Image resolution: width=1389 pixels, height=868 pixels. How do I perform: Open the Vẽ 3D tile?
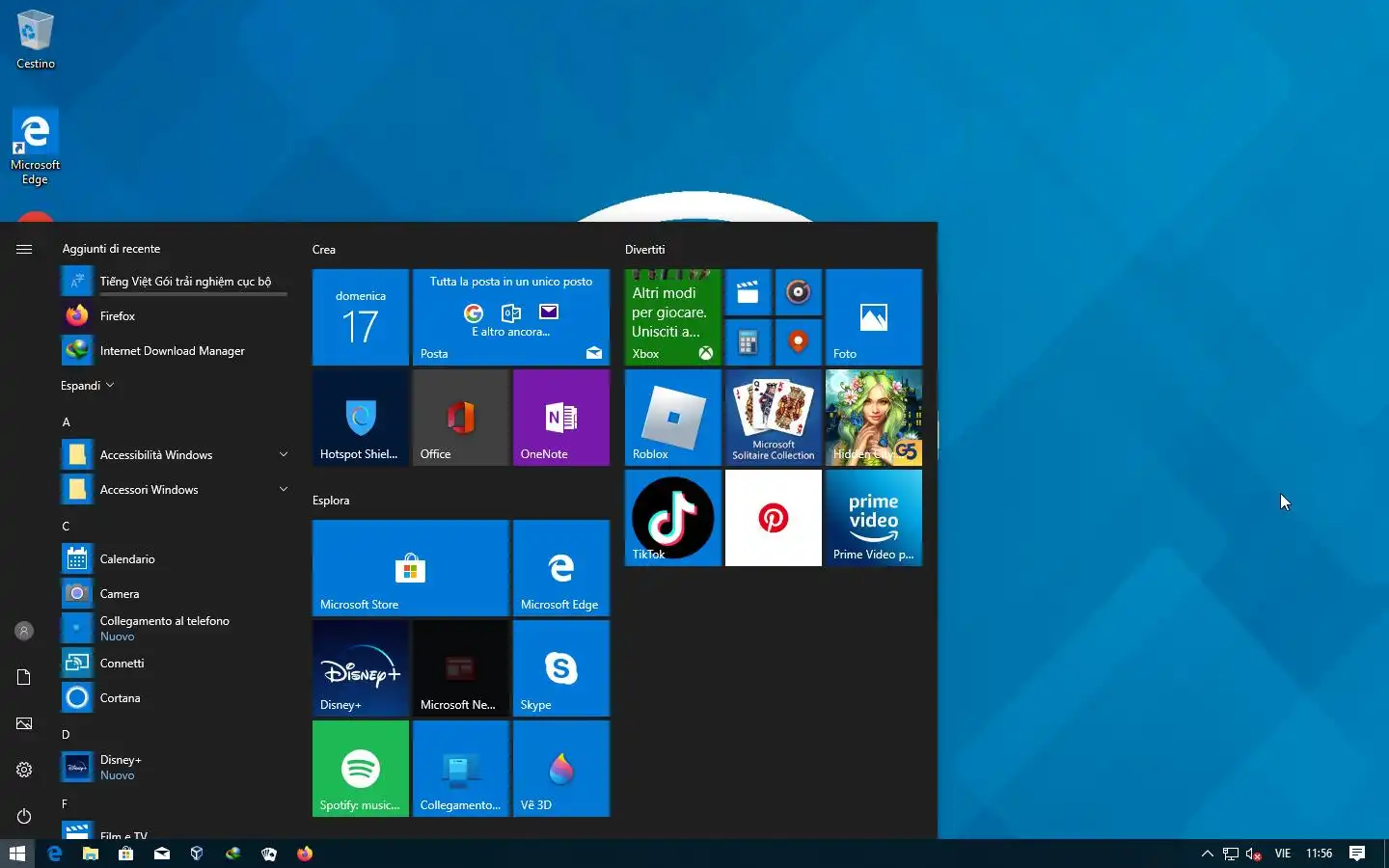coord(561,769)
